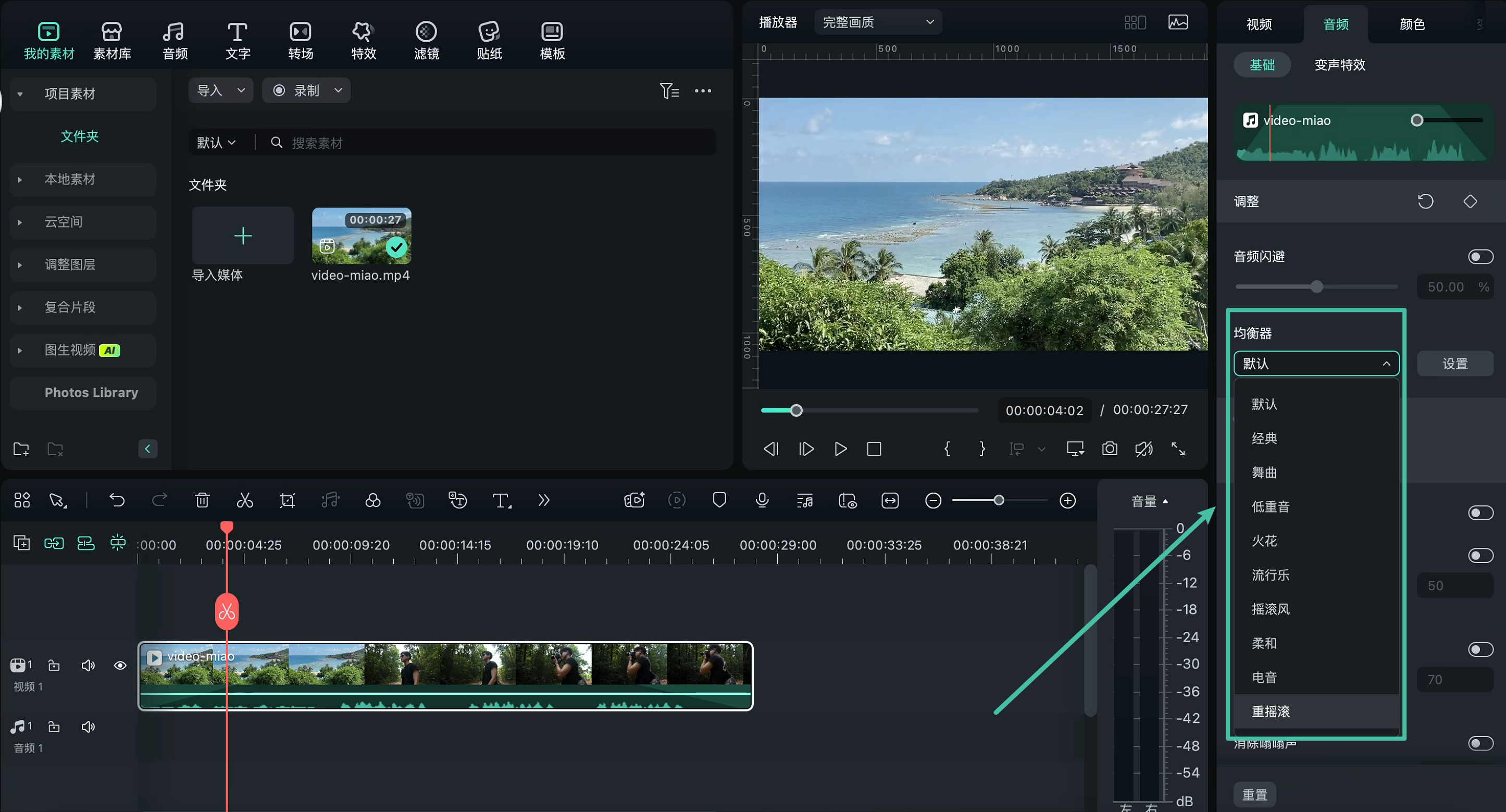Take a snapshot with the camera icon

[1109, 449]
